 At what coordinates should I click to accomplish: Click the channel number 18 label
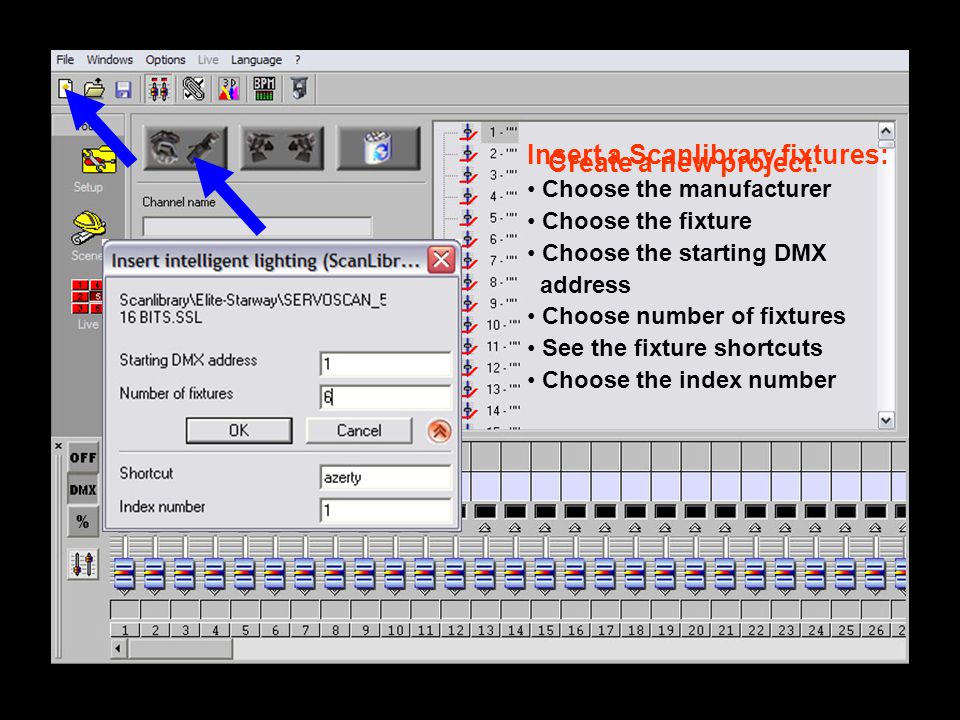pos(636,630)
